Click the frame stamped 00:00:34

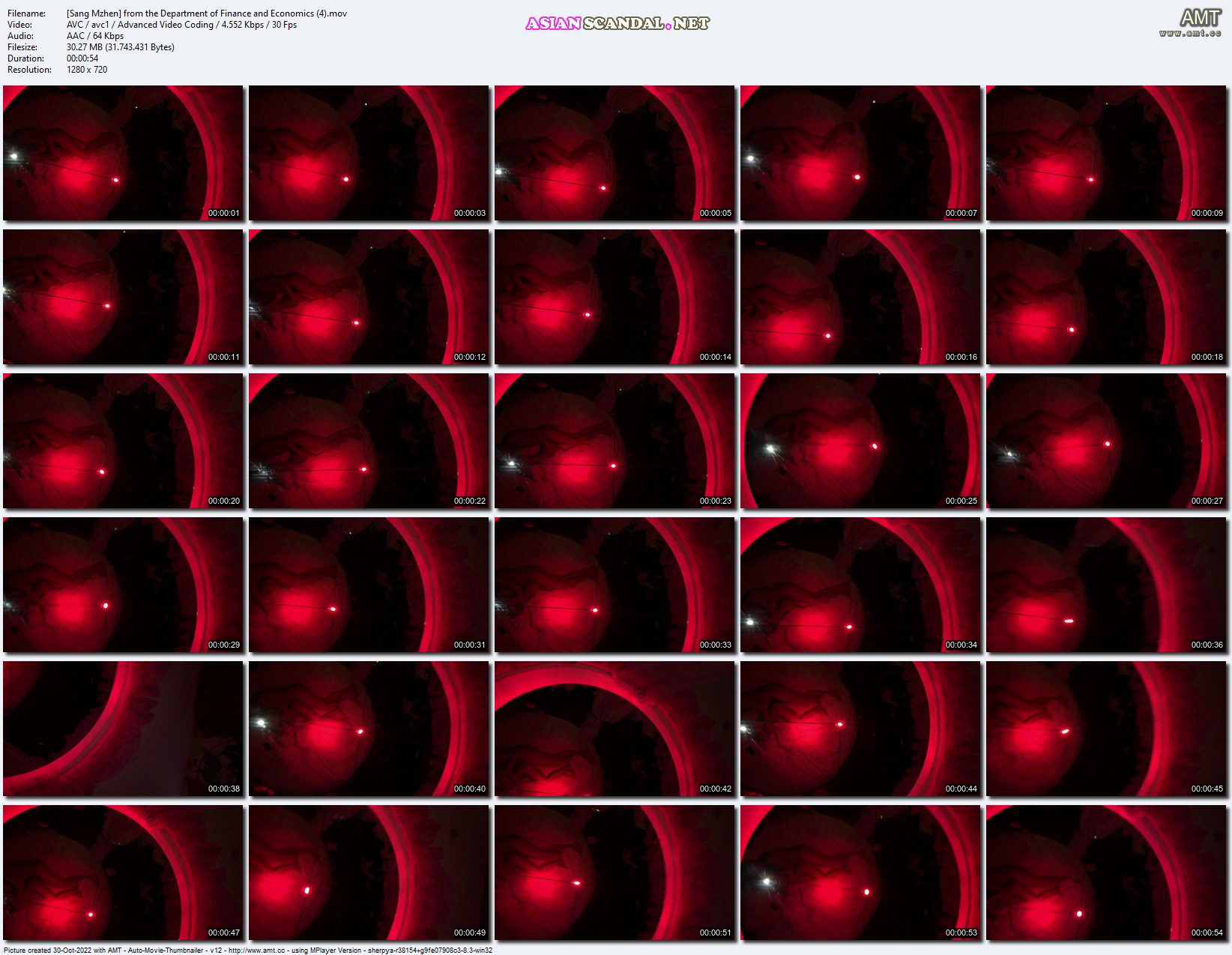pyautogui.click(x=860, y=585)
